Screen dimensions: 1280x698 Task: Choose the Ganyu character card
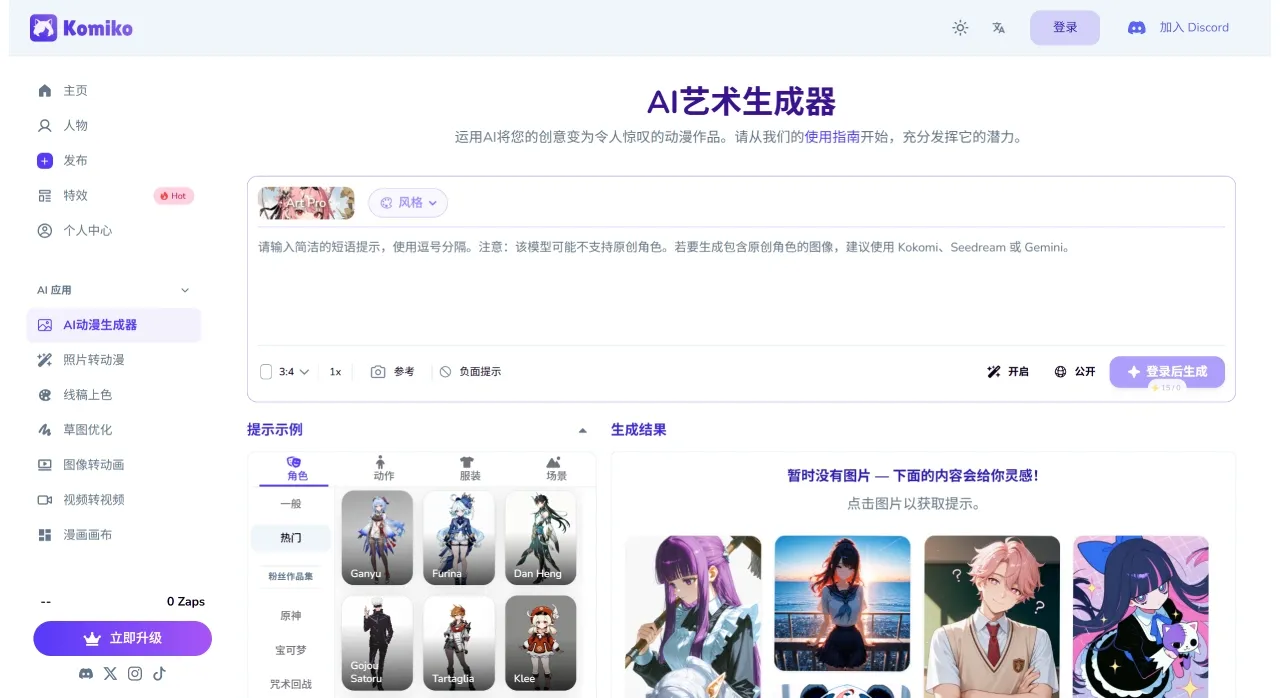[x=377, y=537]
